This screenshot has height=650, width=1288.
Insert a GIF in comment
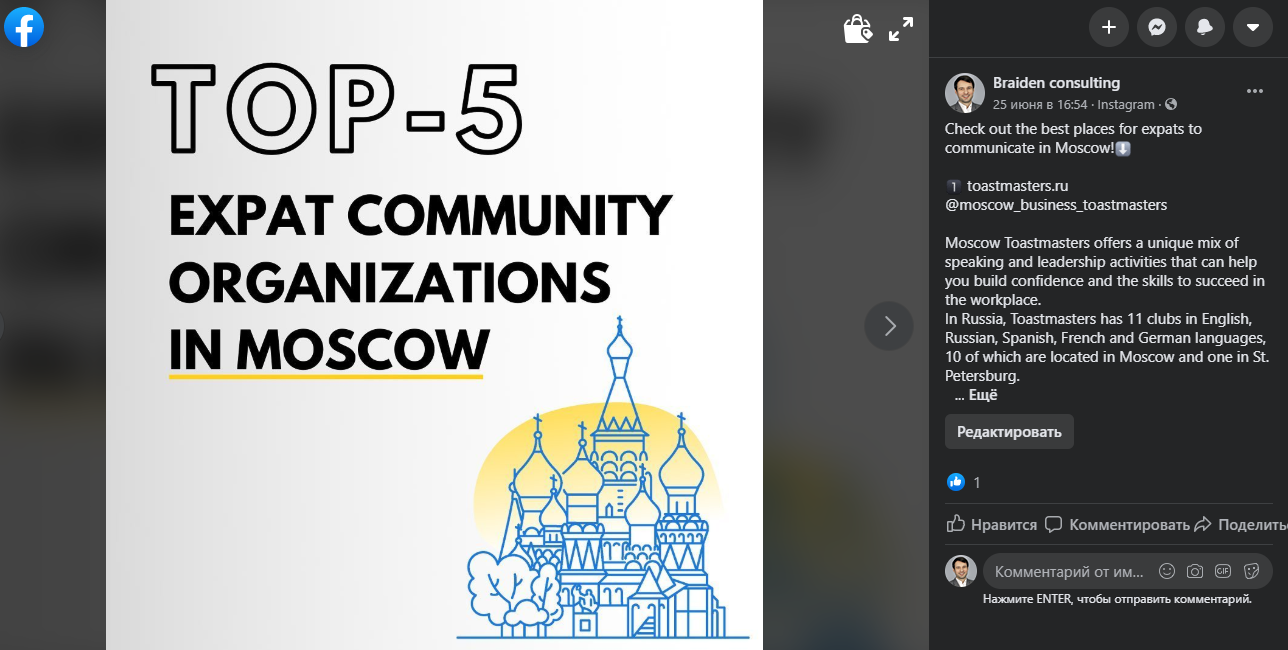pyautogui.click(x=1223, y=571)
